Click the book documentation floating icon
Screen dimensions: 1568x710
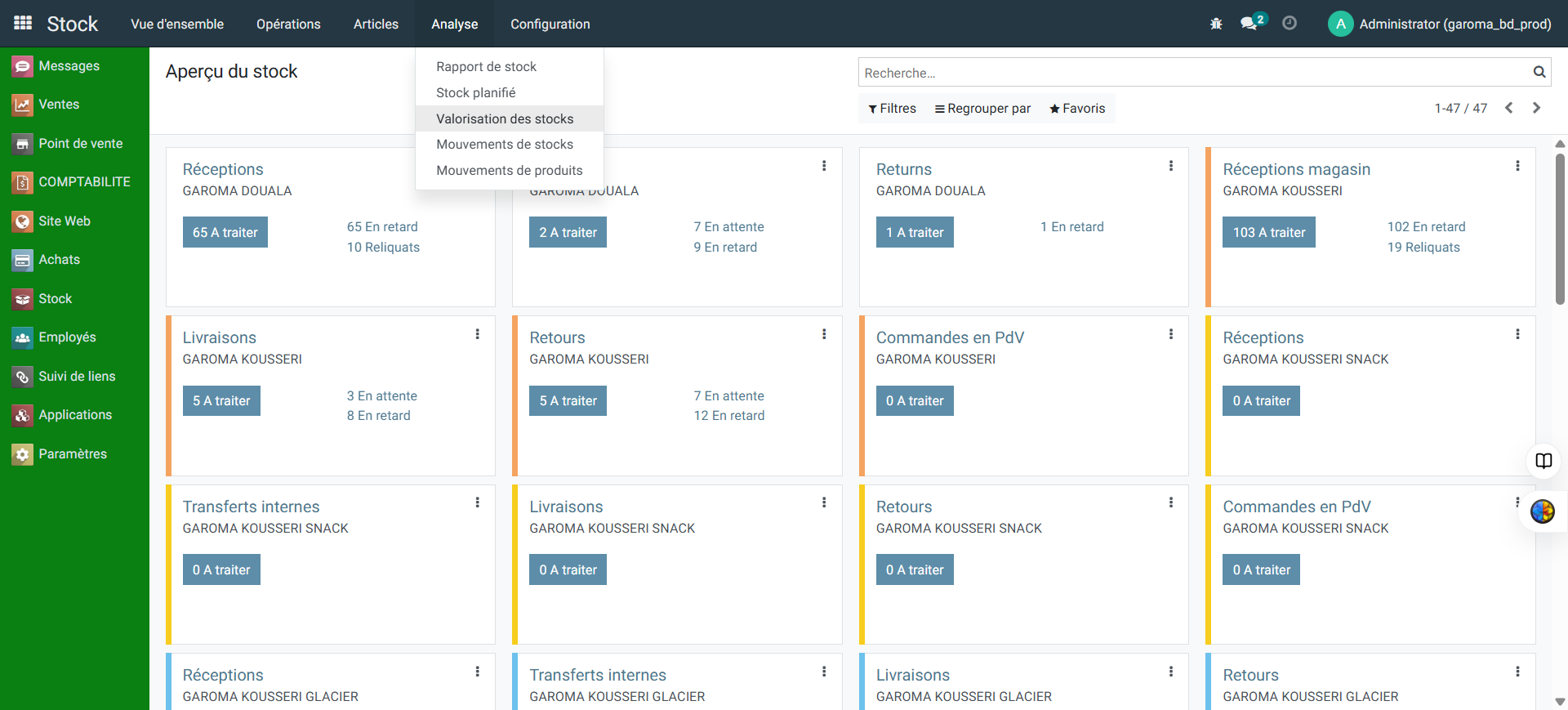coord(1543,461)
